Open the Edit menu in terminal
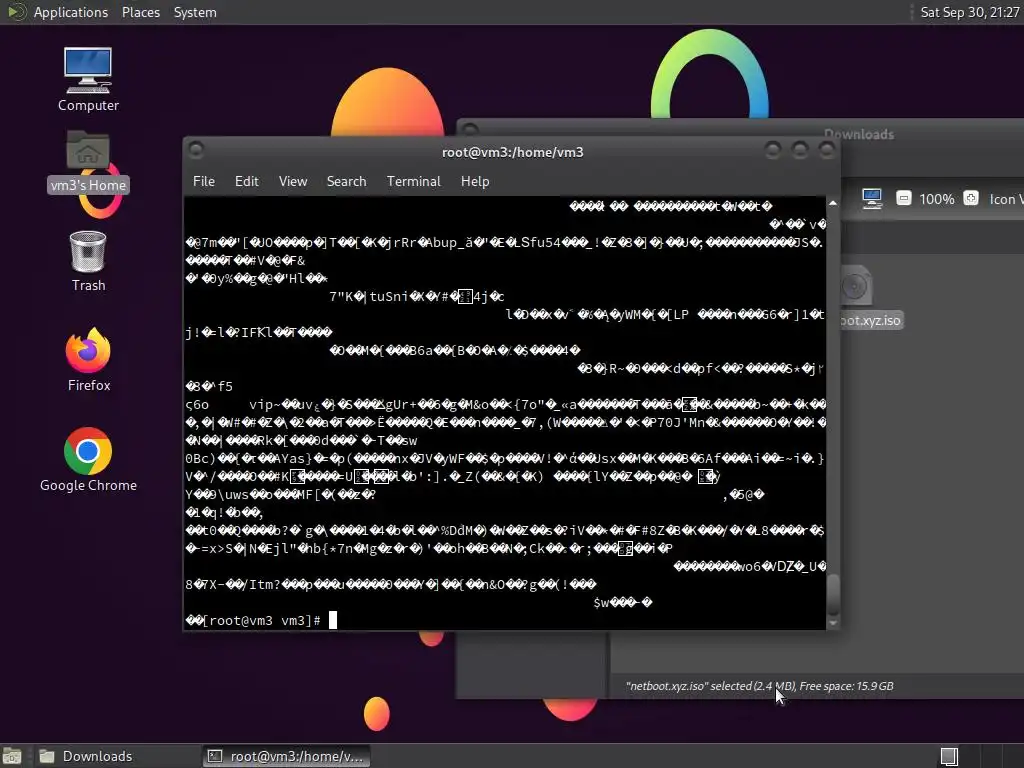 click(x=247, y=182)
